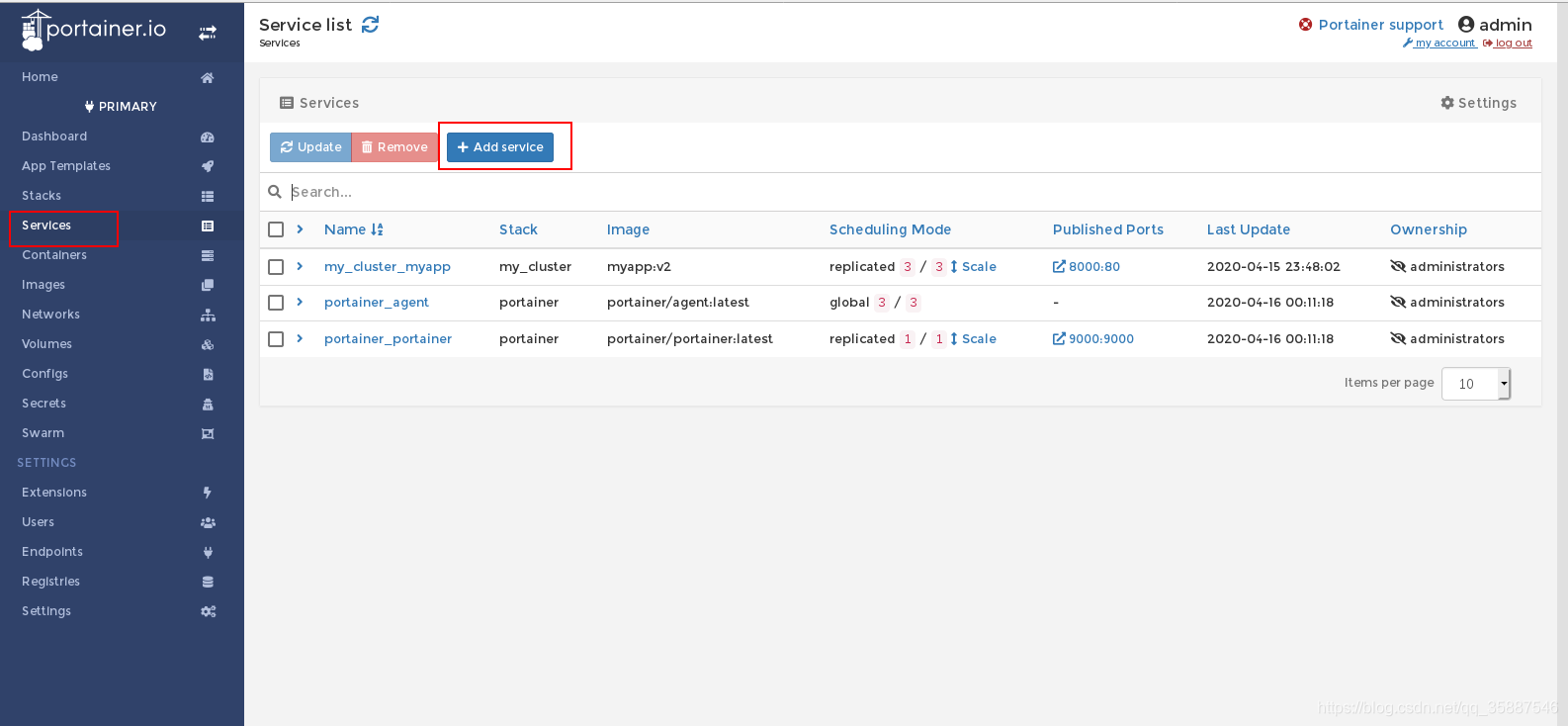Screen dimensions: 1568x726
Task: Click the Services list icon in sidebar
Action: 208,226
